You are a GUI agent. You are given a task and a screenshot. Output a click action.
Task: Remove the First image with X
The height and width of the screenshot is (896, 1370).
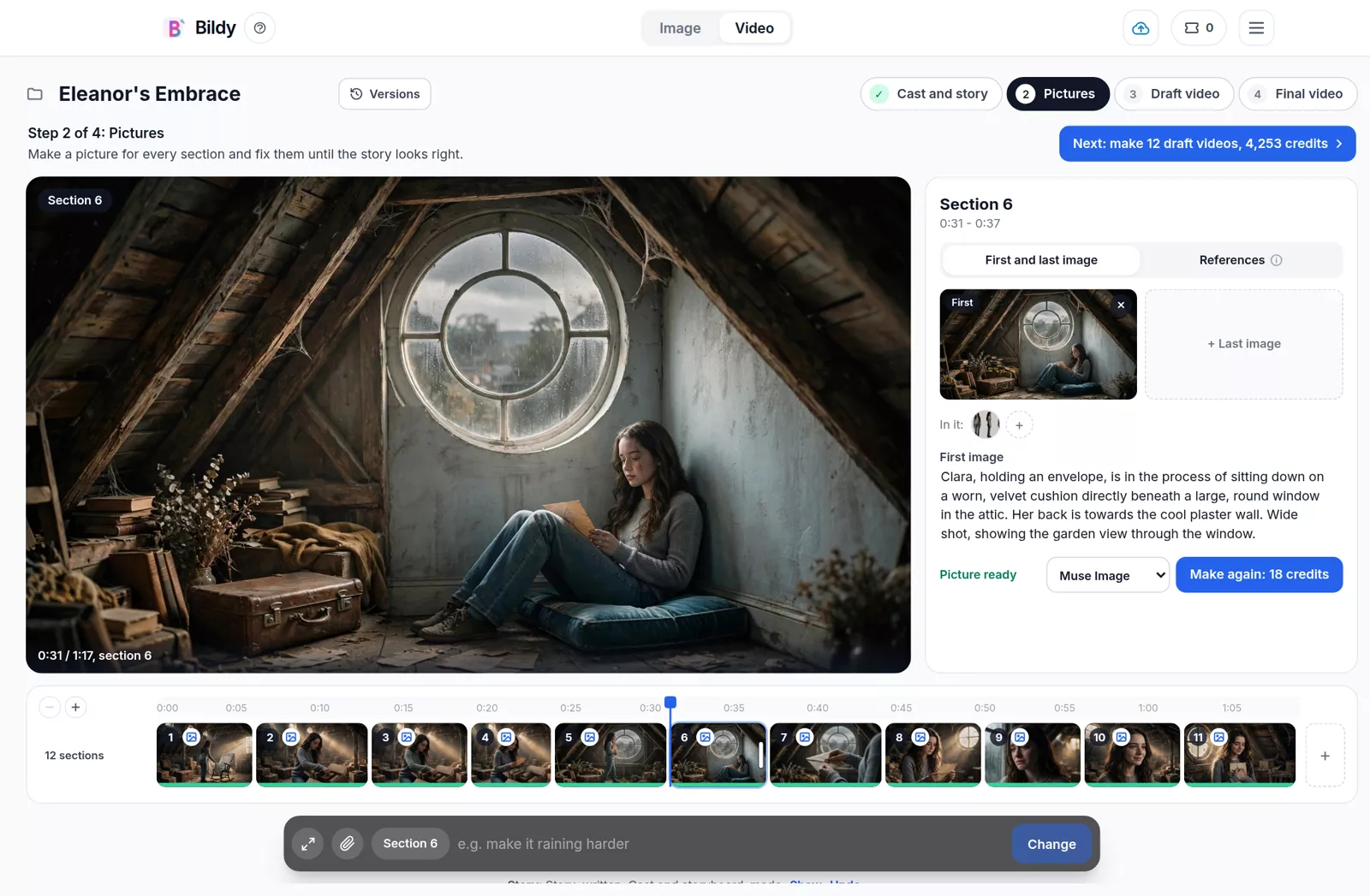pyautogui.click(x=1121, y=305)
